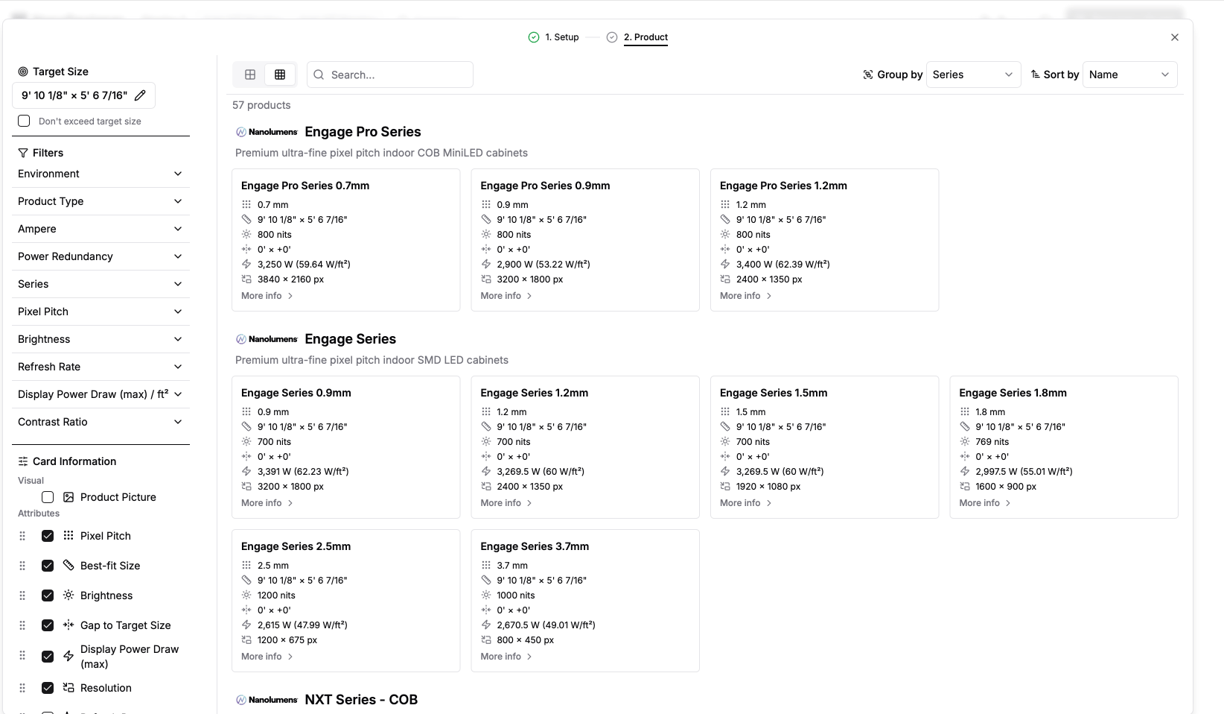Image resolution: width=1224 pixels, height=714 pixels.
Task: Uncheck the Brightness attribute checkbox
Action: tap(47, 596)
